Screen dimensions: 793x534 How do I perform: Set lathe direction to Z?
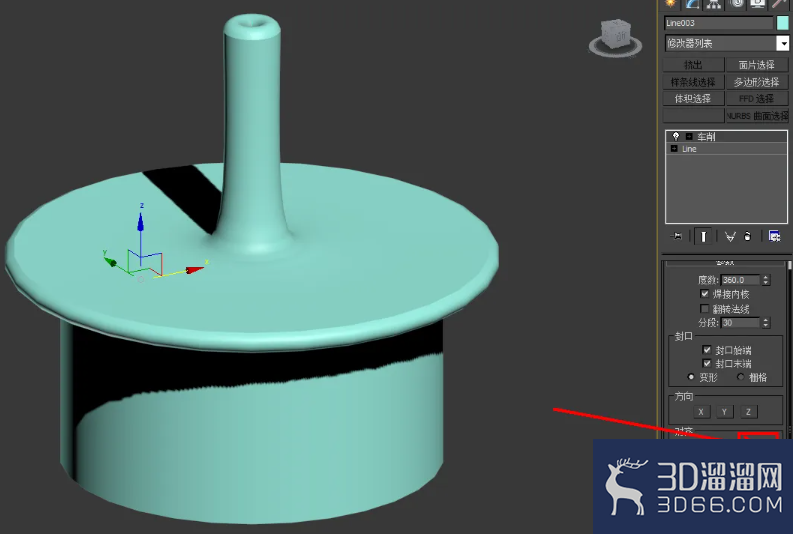(748, 412)
